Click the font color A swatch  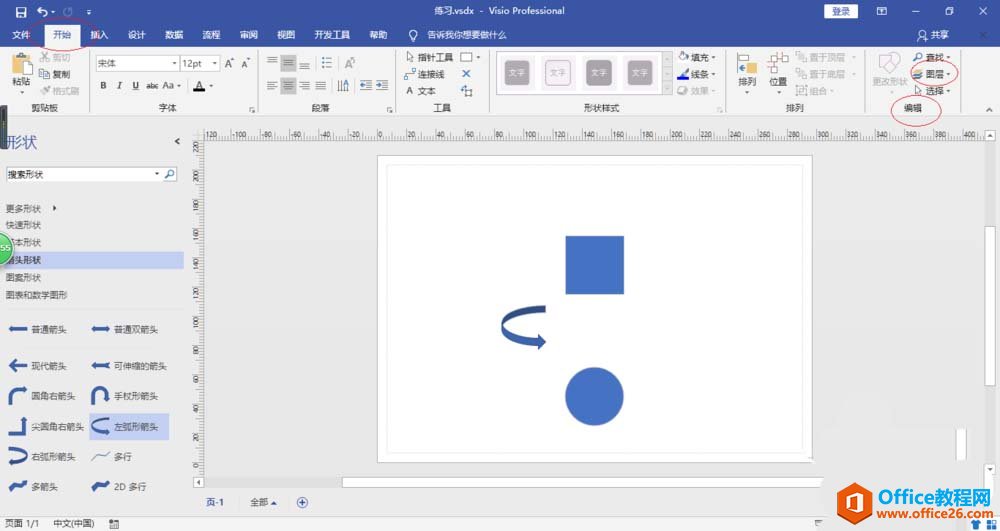click(x=199, y=86)
